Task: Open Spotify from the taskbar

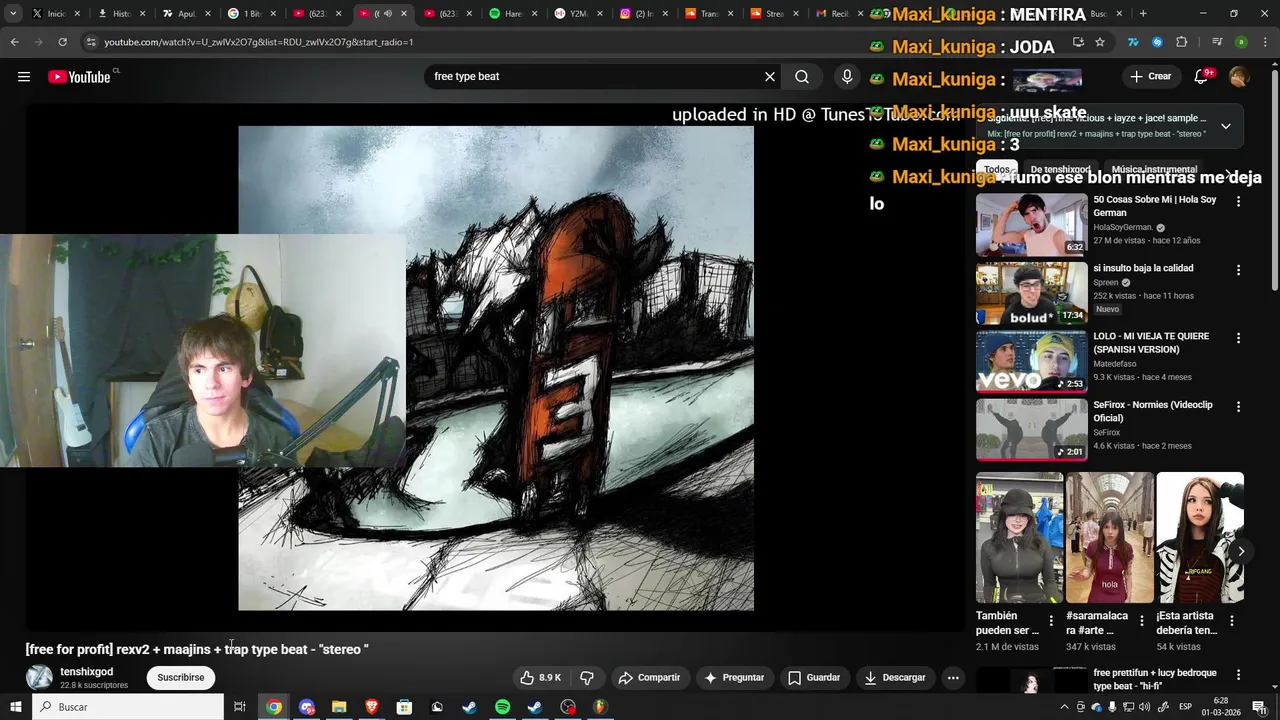Action: 503,707
